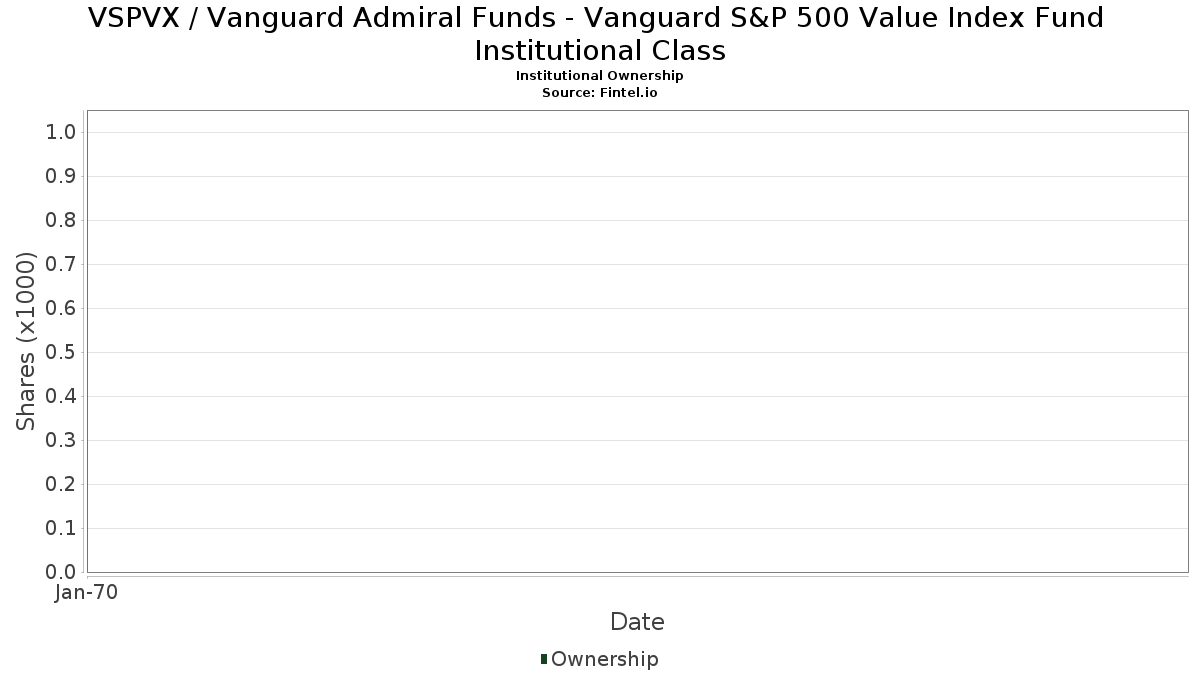Click the 0.0 y-axis tick label
1200x675 pixels.
click(x=61, y=572)
